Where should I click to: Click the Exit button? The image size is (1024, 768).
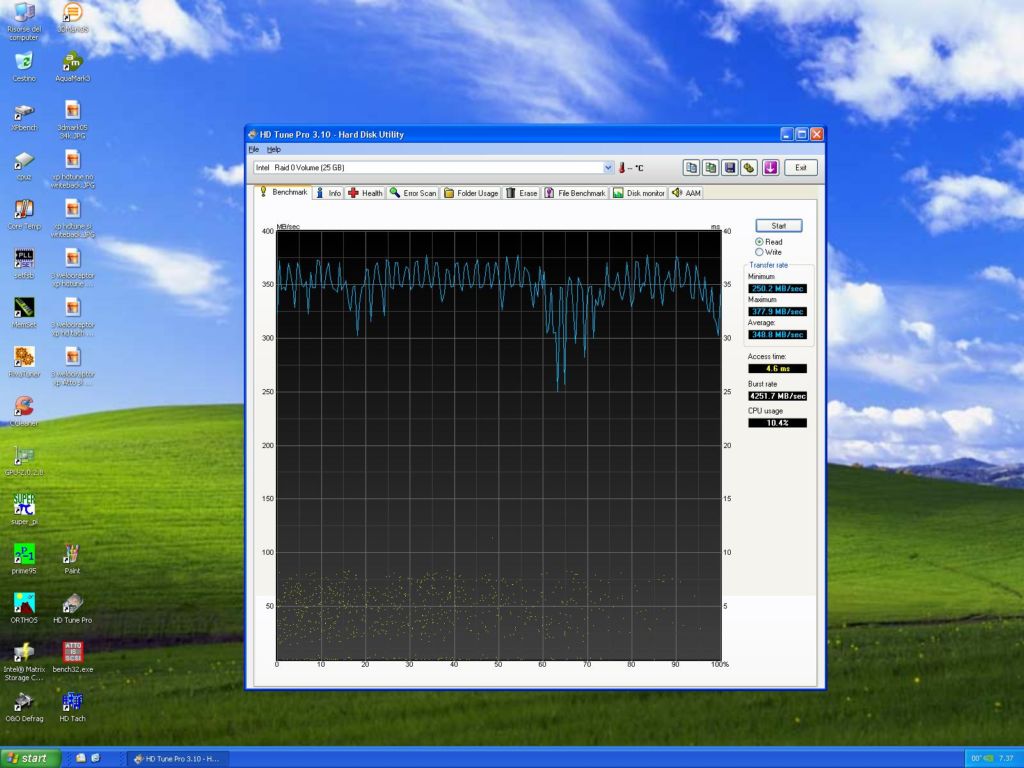pyautogui.click(x=801, y=168)
